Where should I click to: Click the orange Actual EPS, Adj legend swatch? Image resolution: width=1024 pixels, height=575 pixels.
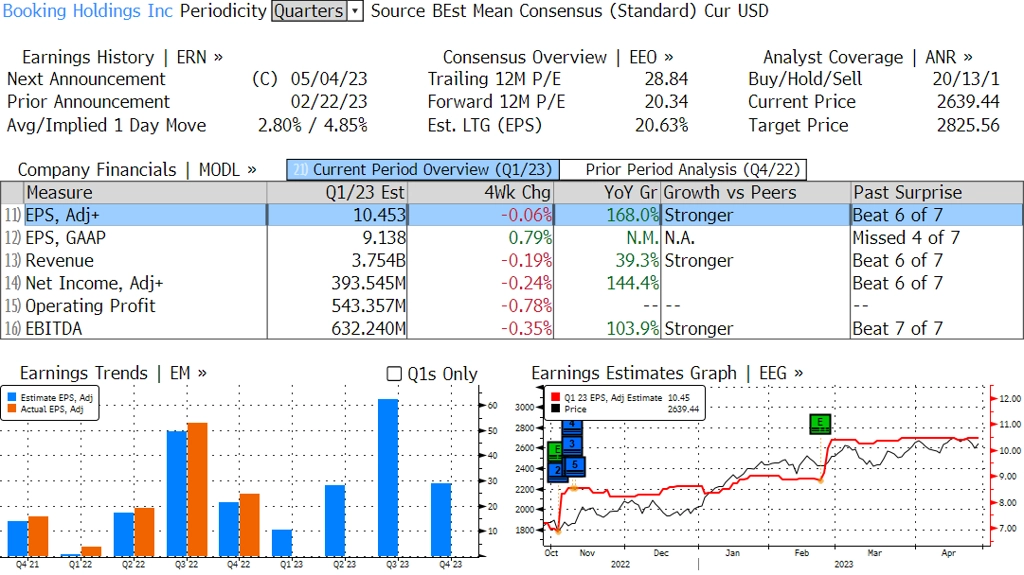12,409
